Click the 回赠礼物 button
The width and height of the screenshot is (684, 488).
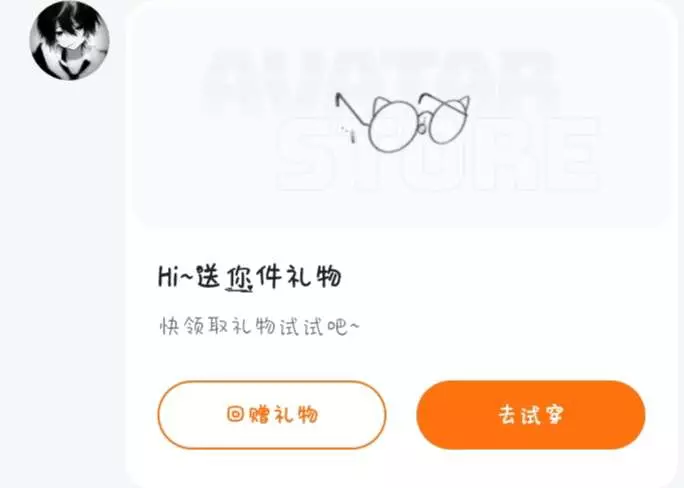[x=272, y=414]
